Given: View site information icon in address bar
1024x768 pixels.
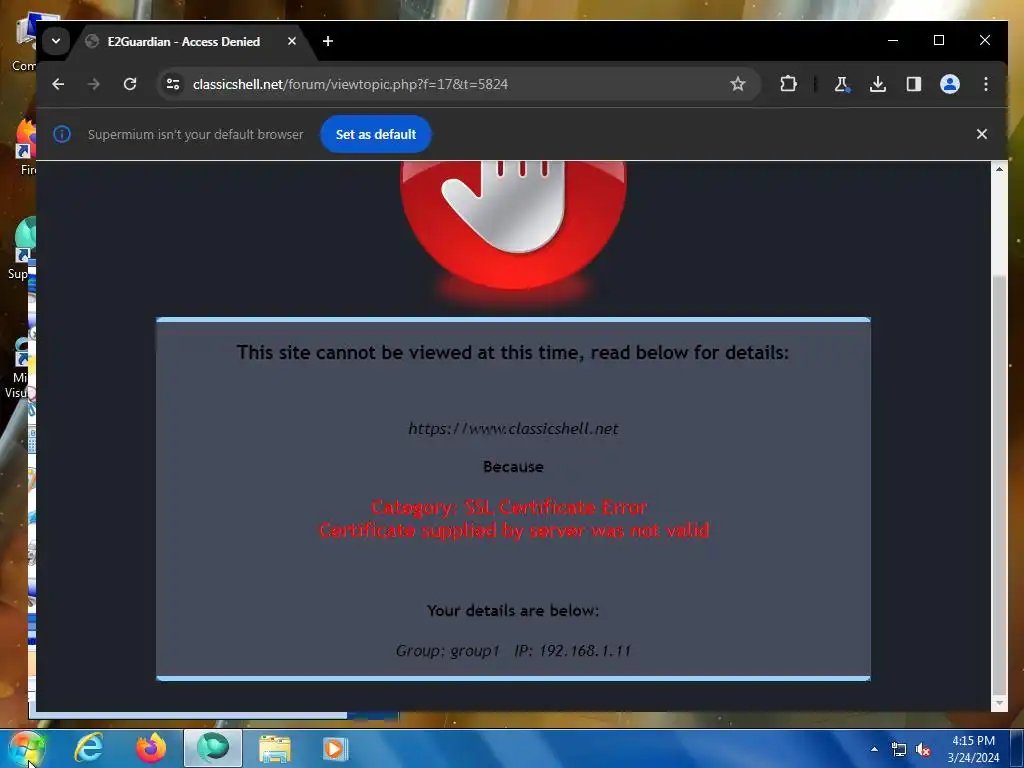Looking at the screenshot, I should [x=173, y=84].
